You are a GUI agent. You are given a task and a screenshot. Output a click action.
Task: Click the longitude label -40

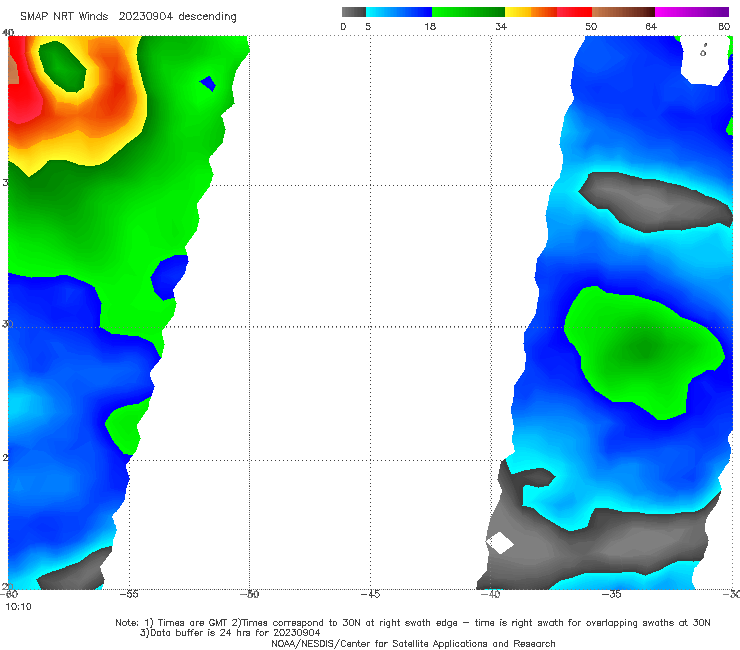tap(490, 594)
